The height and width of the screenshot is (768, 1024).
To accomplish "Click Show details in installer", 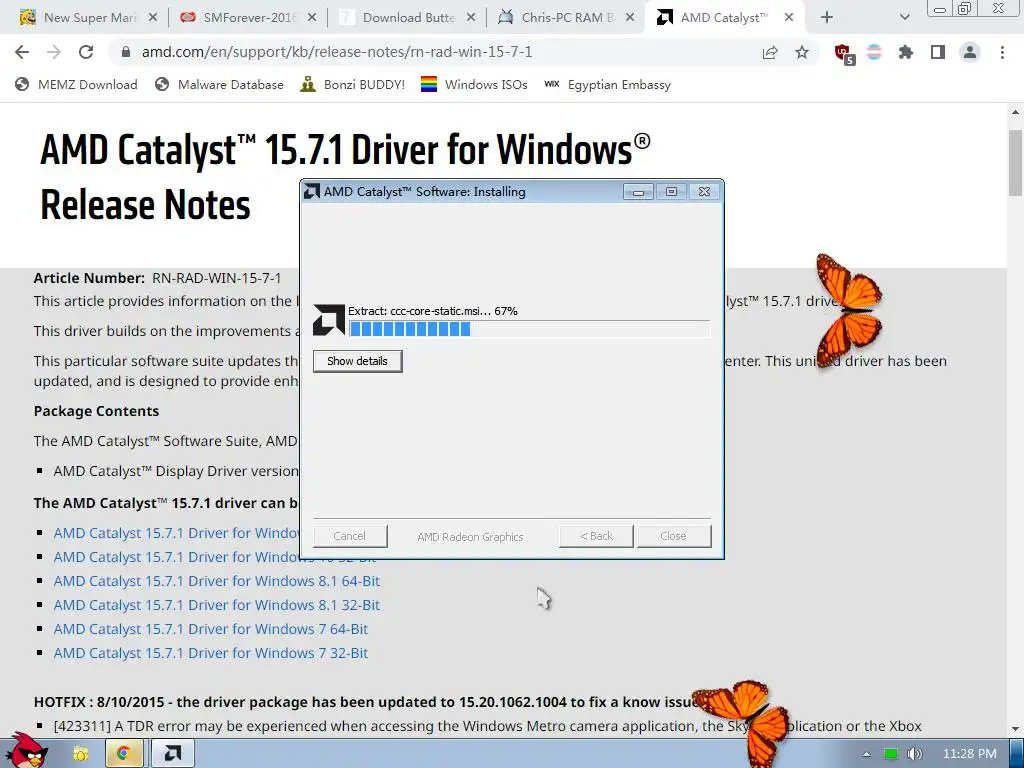I will [357, 361].
